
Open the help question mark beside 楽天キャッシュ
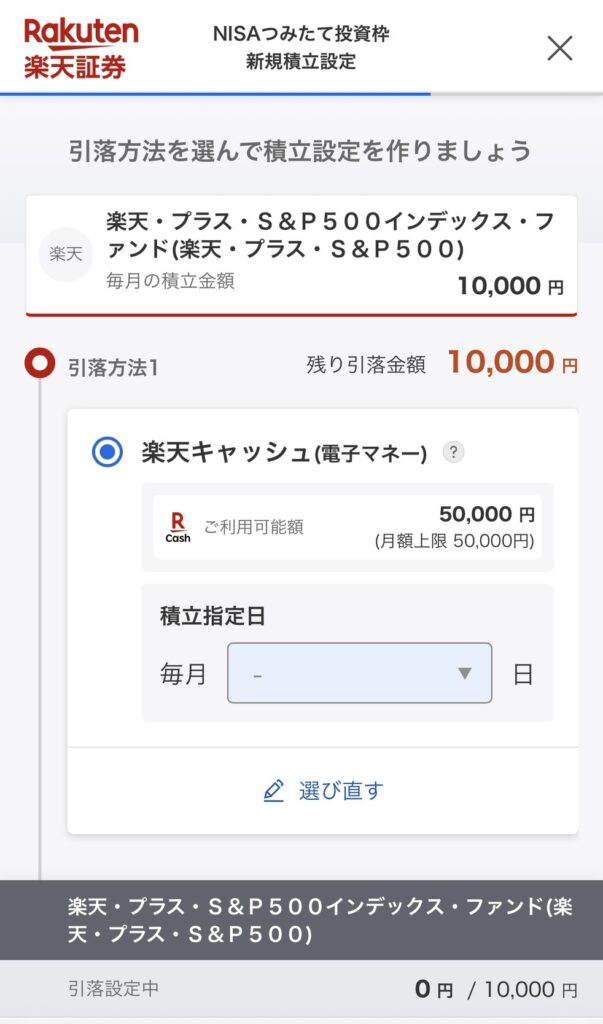pos(454,453)
